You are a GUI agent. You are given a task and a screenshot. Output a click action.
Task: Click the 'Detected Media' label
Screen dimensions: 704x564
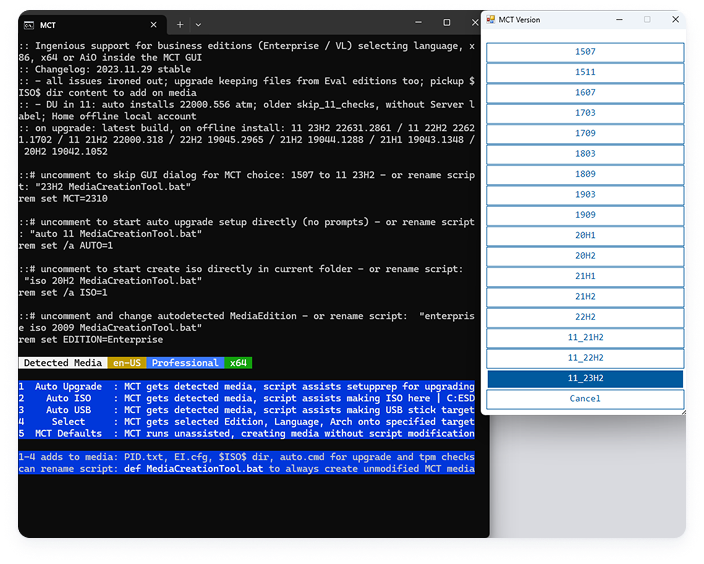pos(63,363)
